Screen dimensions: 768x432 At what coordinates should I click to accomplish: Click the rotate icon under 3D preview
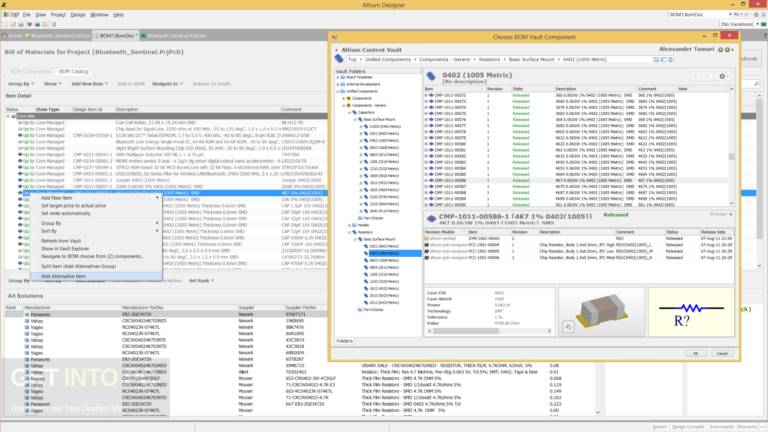568,327
